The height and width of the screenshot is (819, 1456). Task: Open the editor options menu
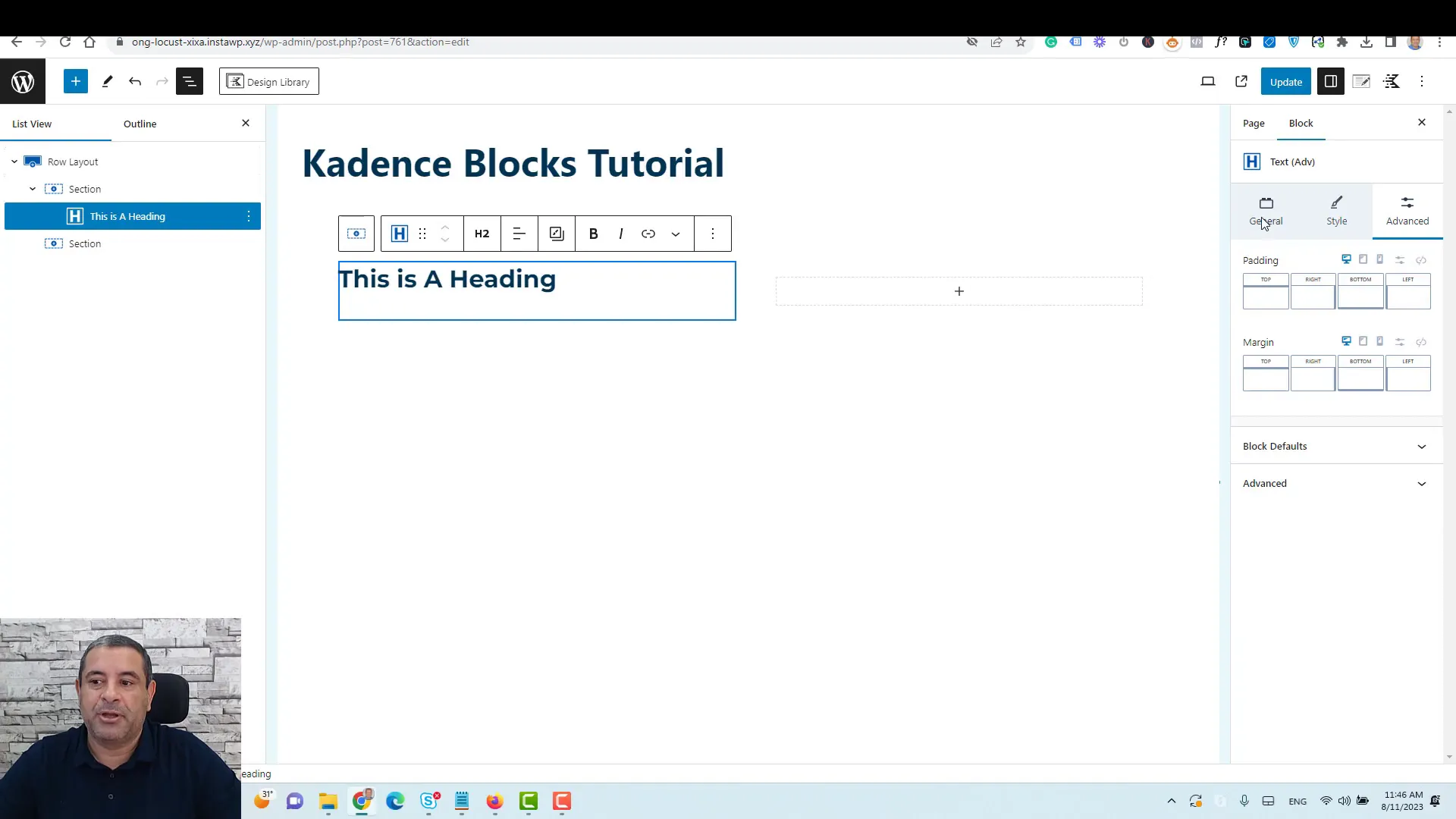point(1422,81)
